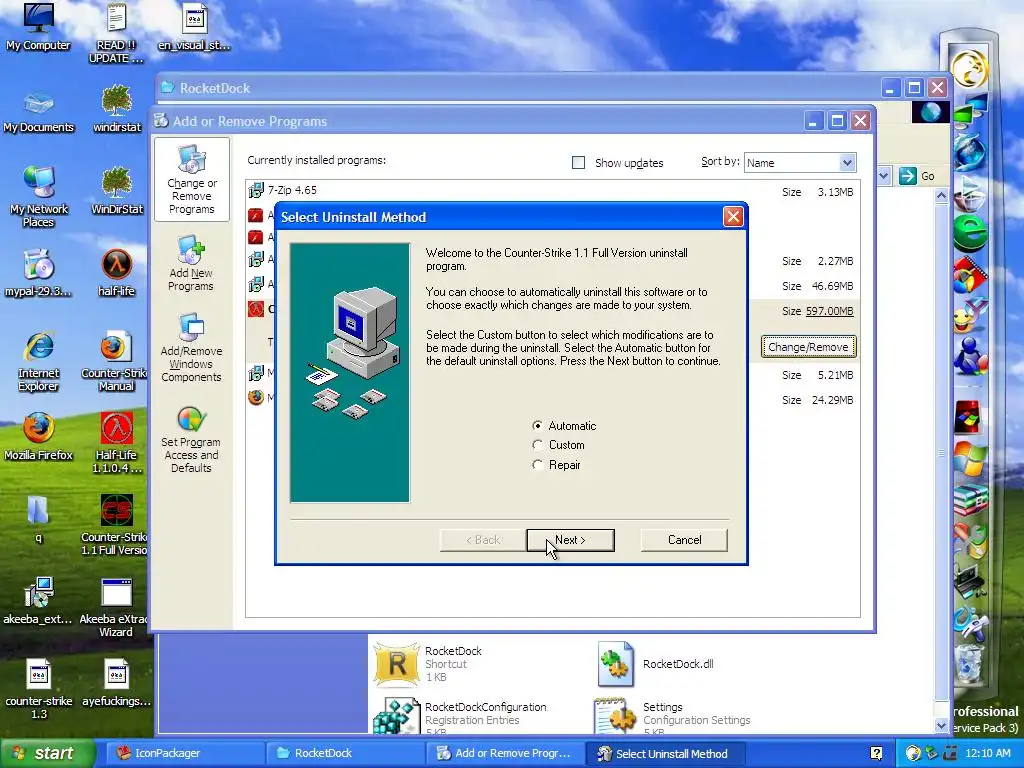Screen dimensions: 1024x768
Task: Click the green e icon in dock
Action: coord(970,233)
